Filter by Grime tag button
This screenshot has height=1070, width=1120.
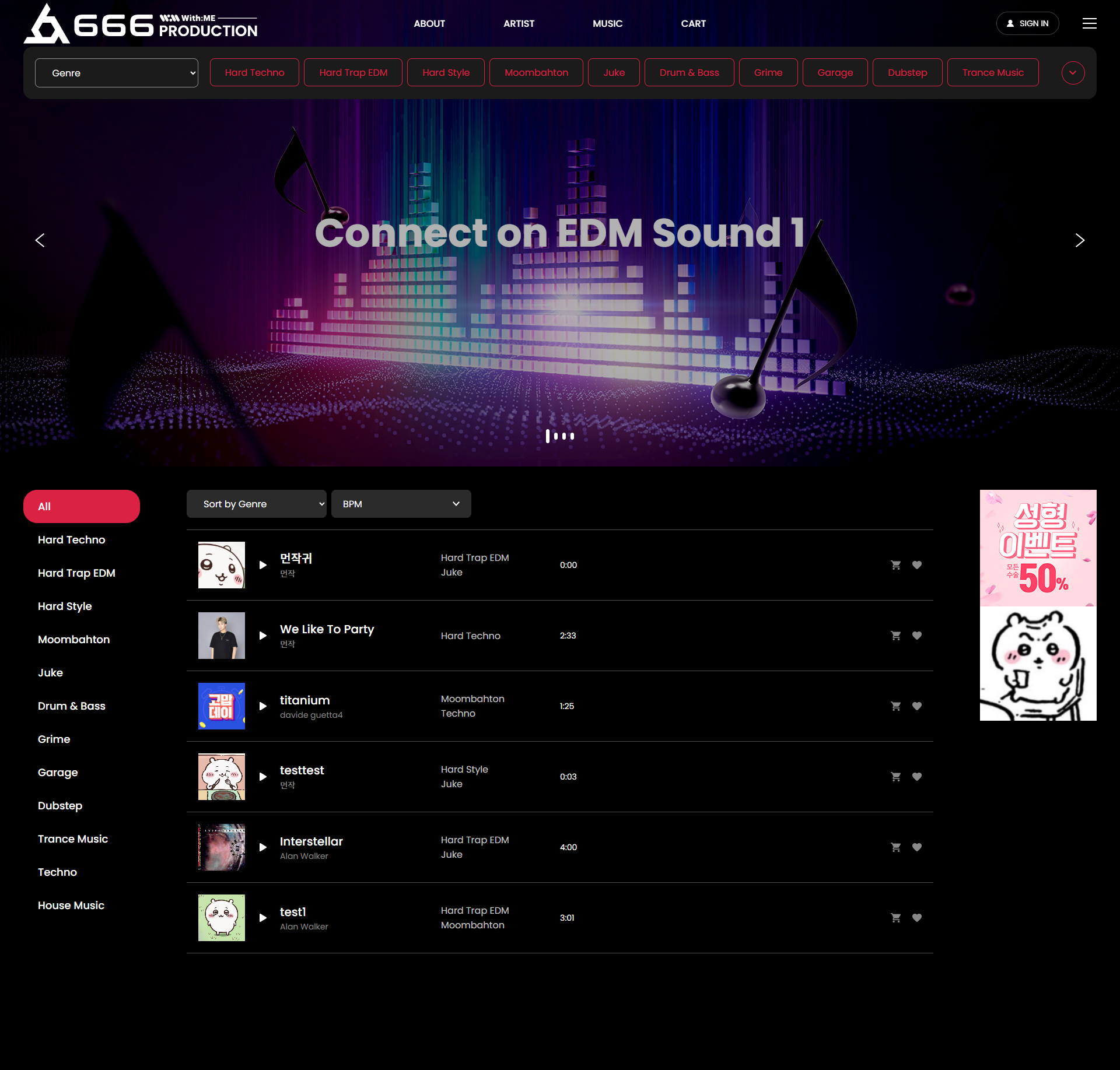768,72
